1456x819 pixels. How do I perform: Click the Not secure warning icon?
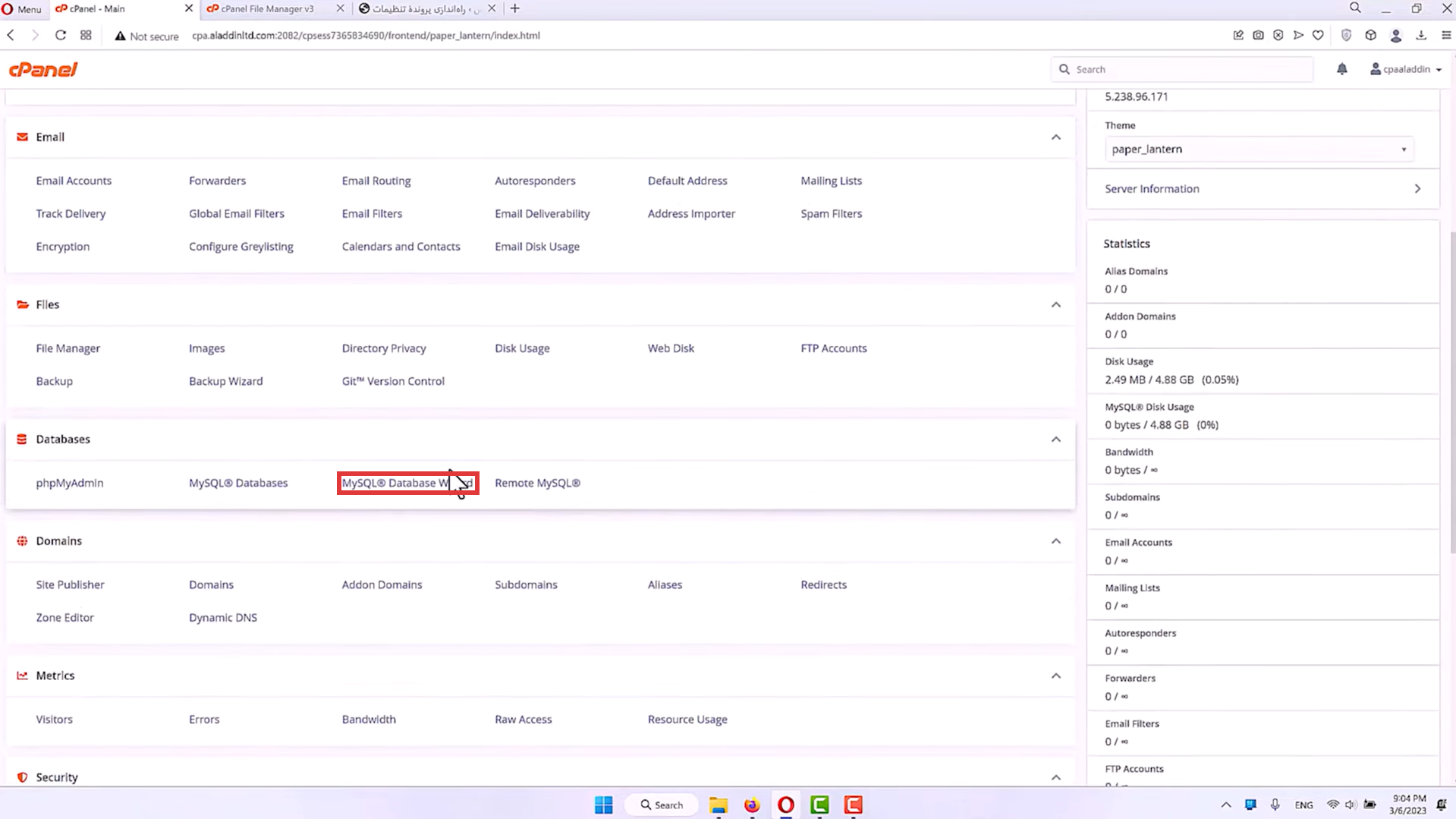coord(120,36)
